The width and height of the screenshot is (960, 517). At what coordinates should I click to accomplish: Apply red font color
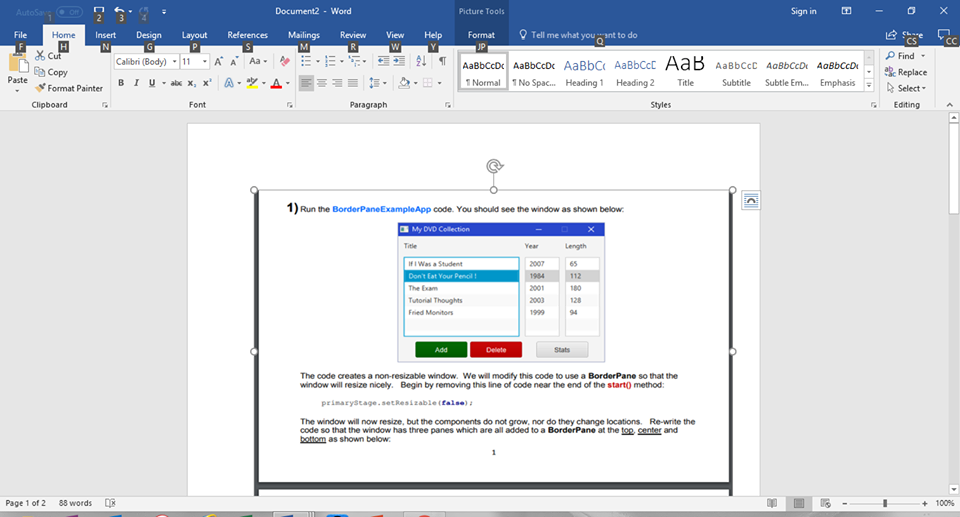276,83
